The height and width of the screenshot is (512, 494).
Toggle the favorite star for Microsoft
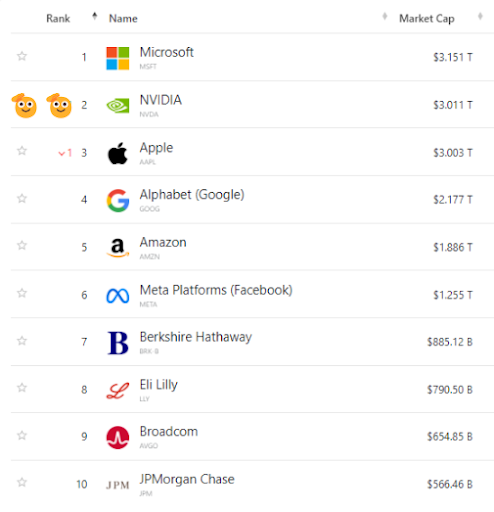pyautogui.click(x=22, y=56)
